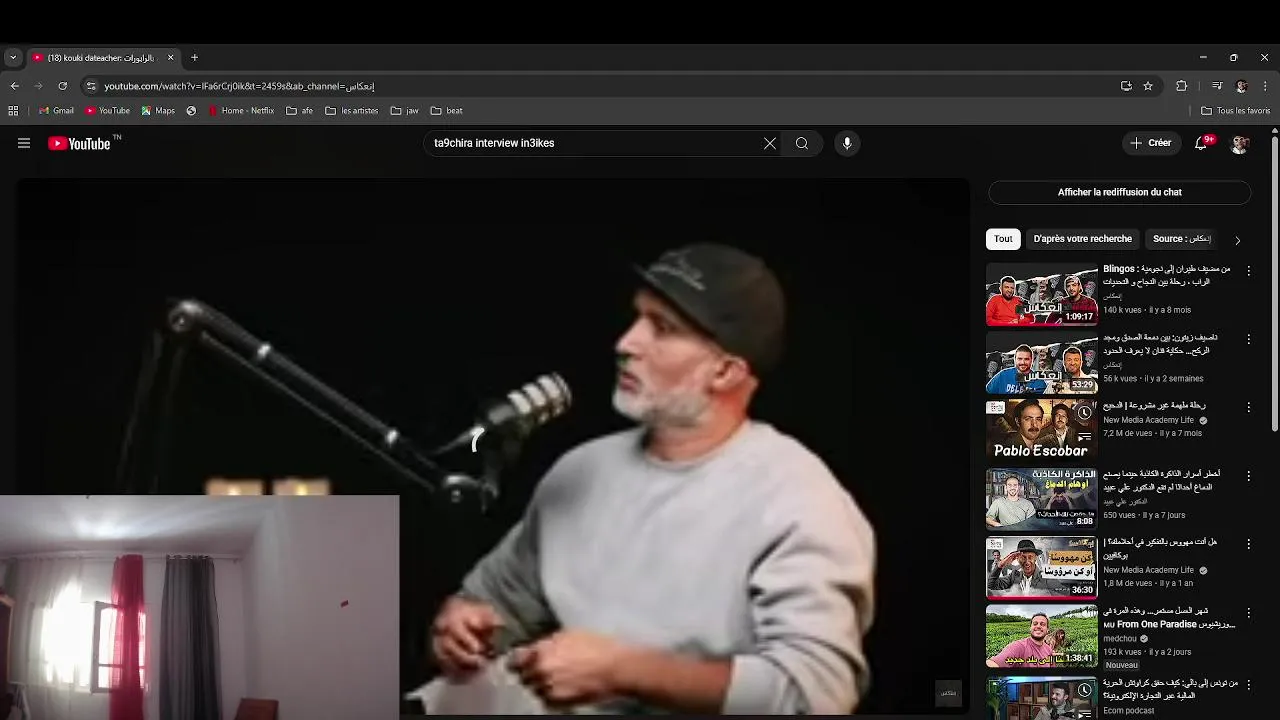
Task: Open the media control toolbar icon
Action: tap(1217, 86)
